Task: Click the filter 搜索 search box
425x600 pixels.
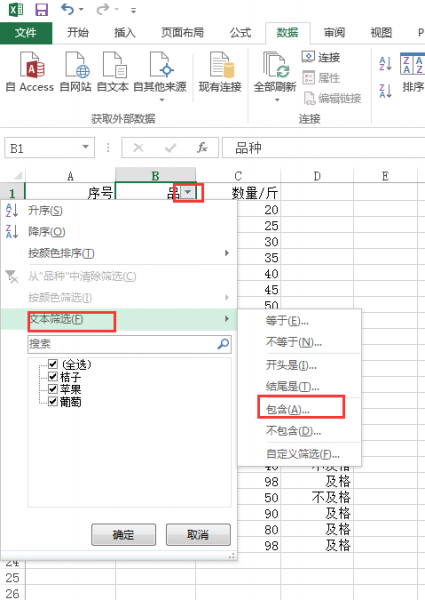Action: tap(130, 344)
